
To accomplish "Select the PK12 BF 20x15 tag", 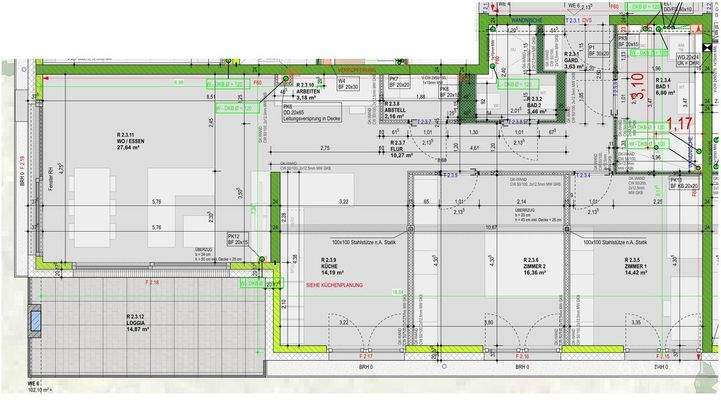I will tap(238, 238).
